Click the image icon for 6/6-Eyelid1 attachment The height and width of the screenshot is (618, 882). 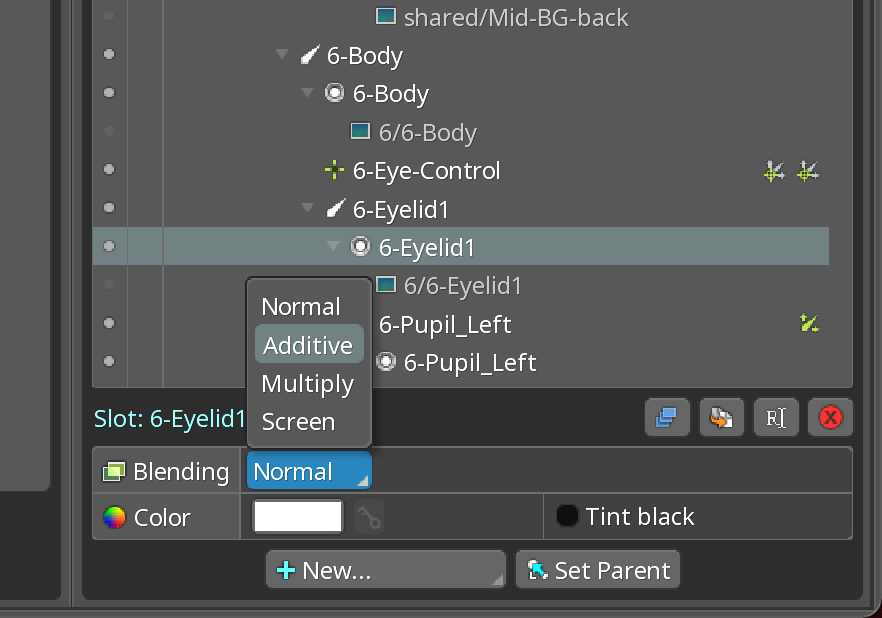386,285
